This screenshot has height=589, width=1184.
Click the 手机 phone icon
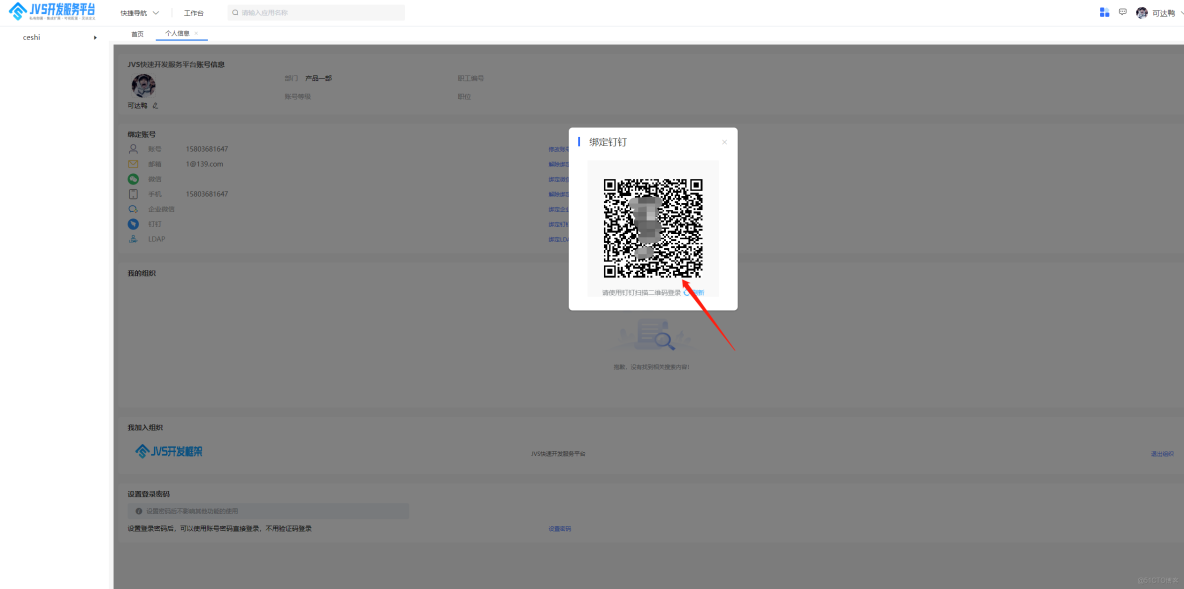tap(133, 194)
